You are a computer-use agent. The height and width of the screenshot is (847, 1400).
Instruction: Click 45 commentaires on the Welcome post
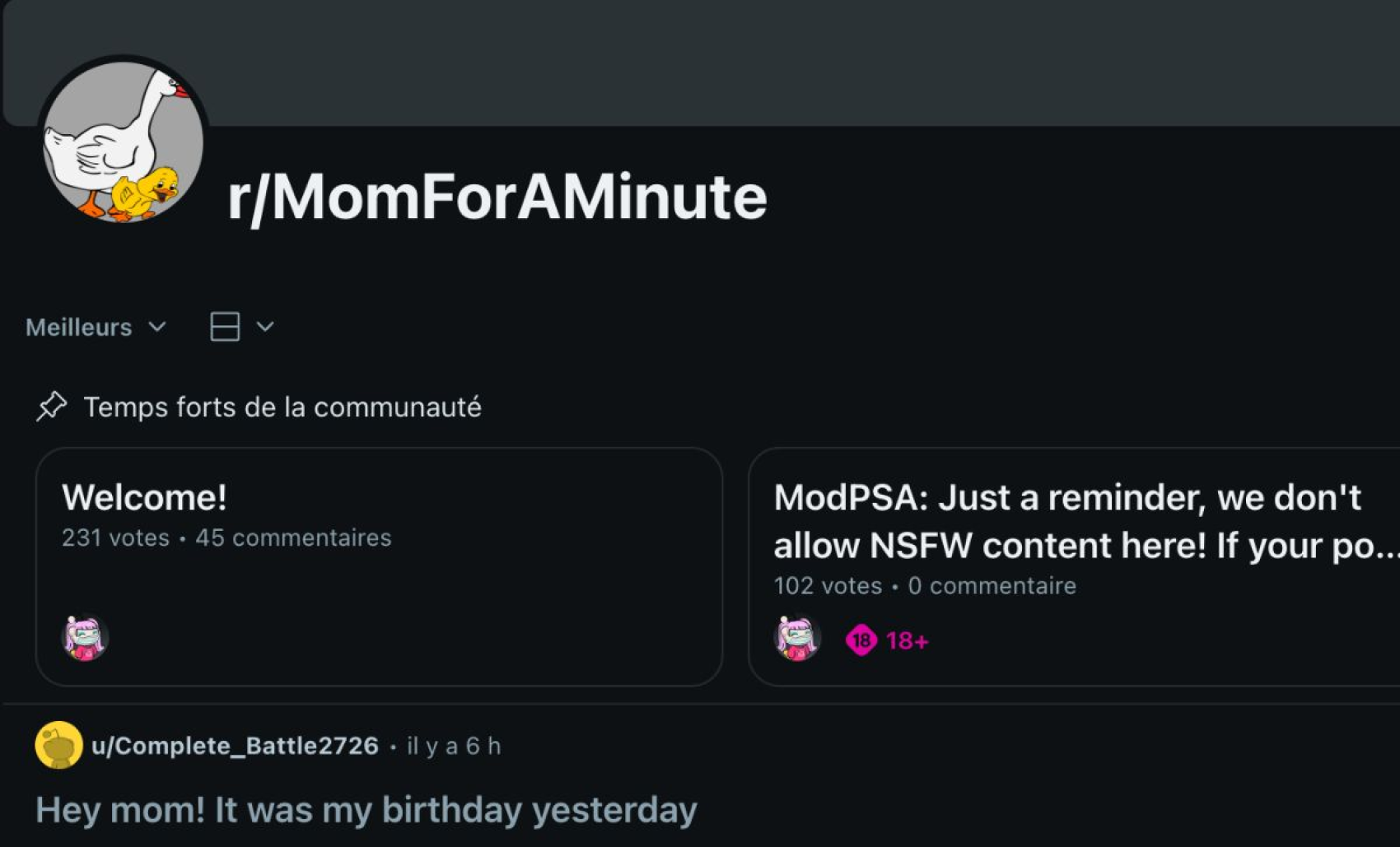point(293,538)
